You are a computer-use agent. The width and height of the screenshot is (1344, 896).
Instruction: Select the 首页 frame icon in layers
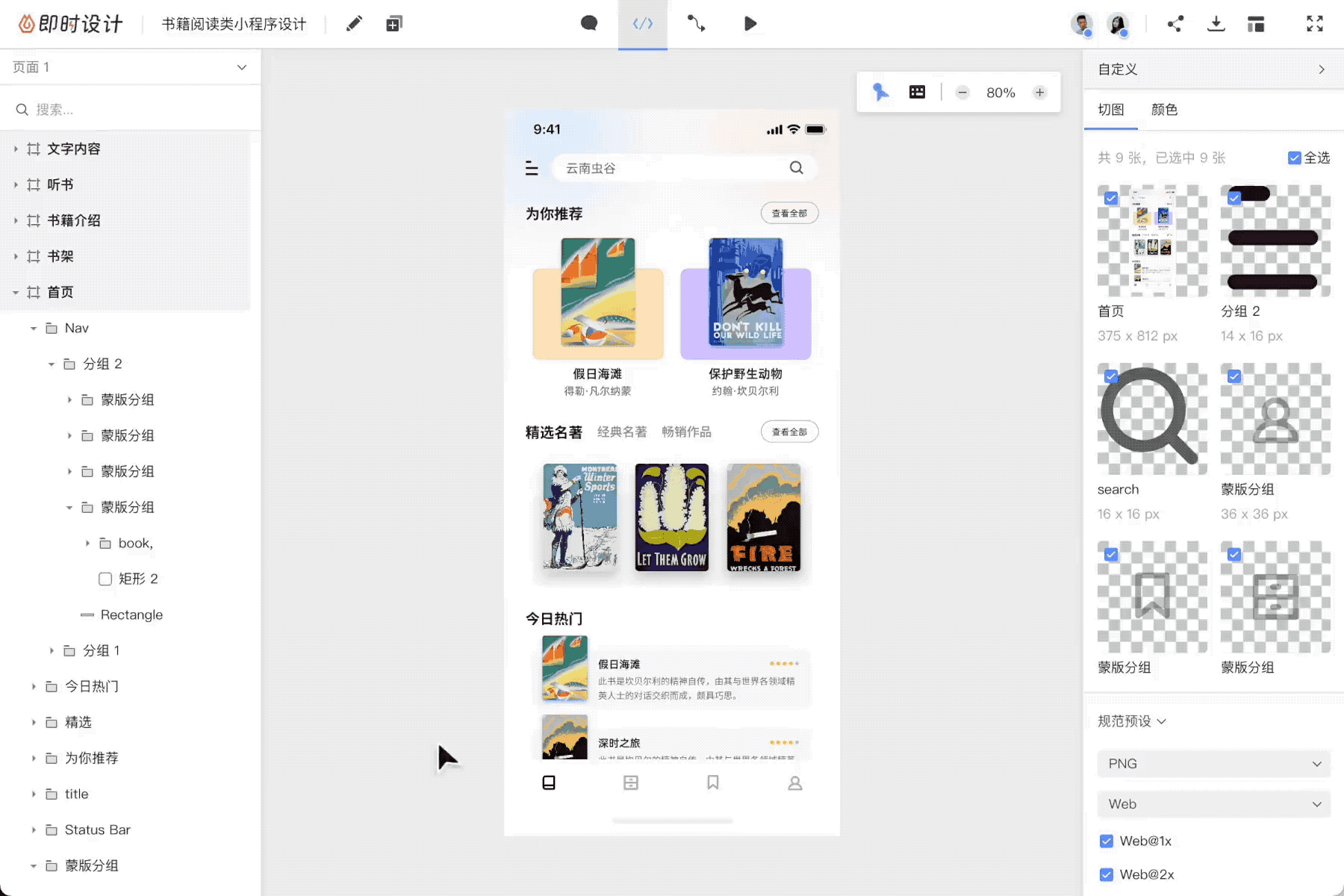(34, 292)
